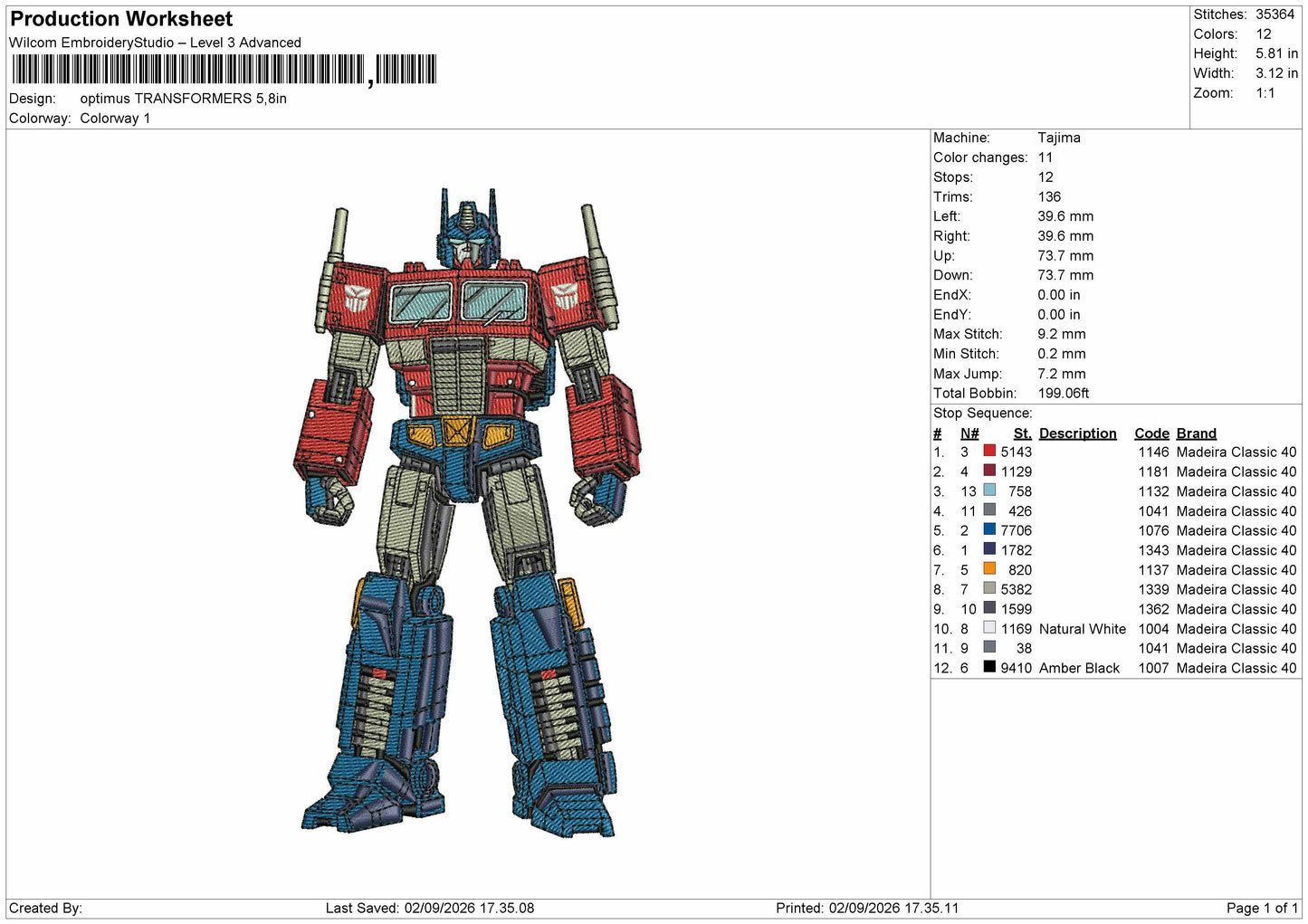Select the Total Bobbin value "199.06ft"
The image size is (1308, 924).
1064,394
